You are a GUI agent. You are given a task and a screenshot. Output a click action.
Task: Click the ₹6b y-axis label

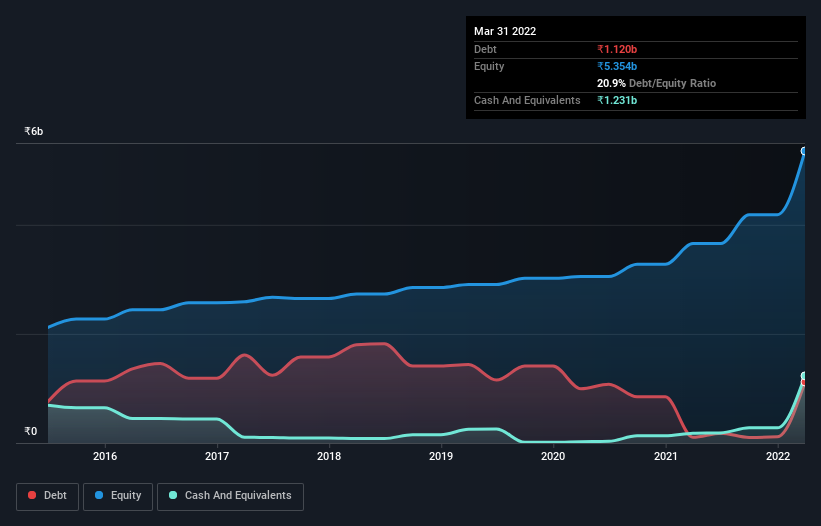(x=34, y=131)
